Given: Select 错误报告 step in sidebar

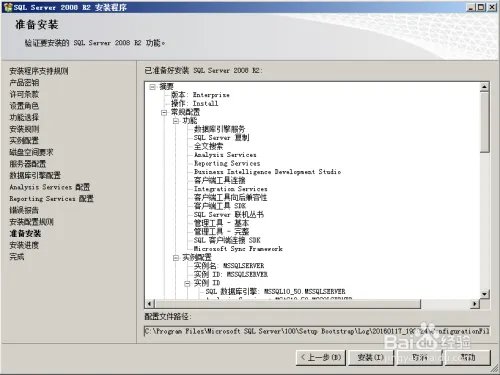Looking at the screenshot, I should point(24,210).
